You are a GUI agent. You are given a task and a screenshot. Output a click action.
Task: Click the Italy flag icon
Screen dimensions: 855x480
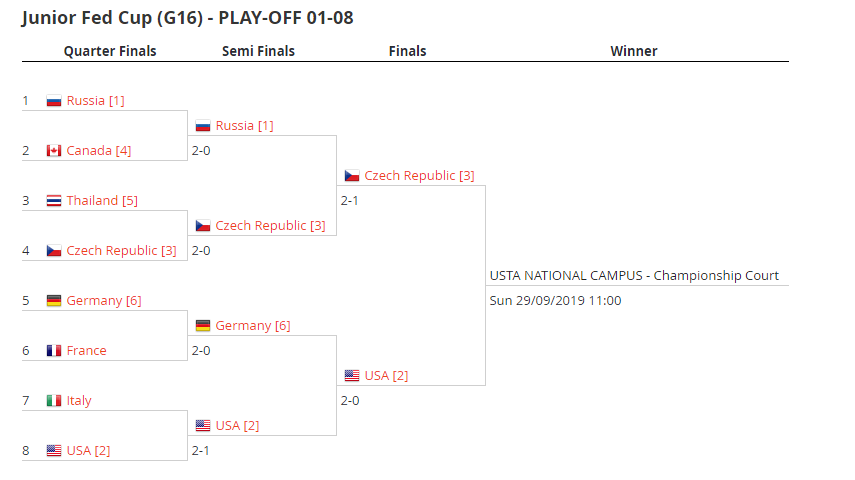point(53,401)
